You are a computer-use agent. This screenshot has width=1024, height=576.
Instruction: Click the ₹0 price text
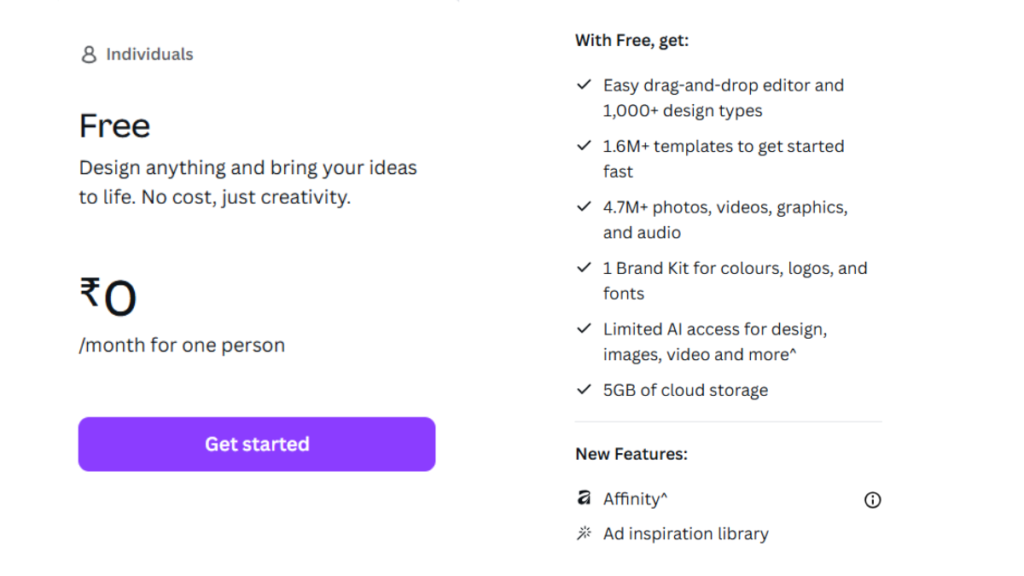[106, 295]
